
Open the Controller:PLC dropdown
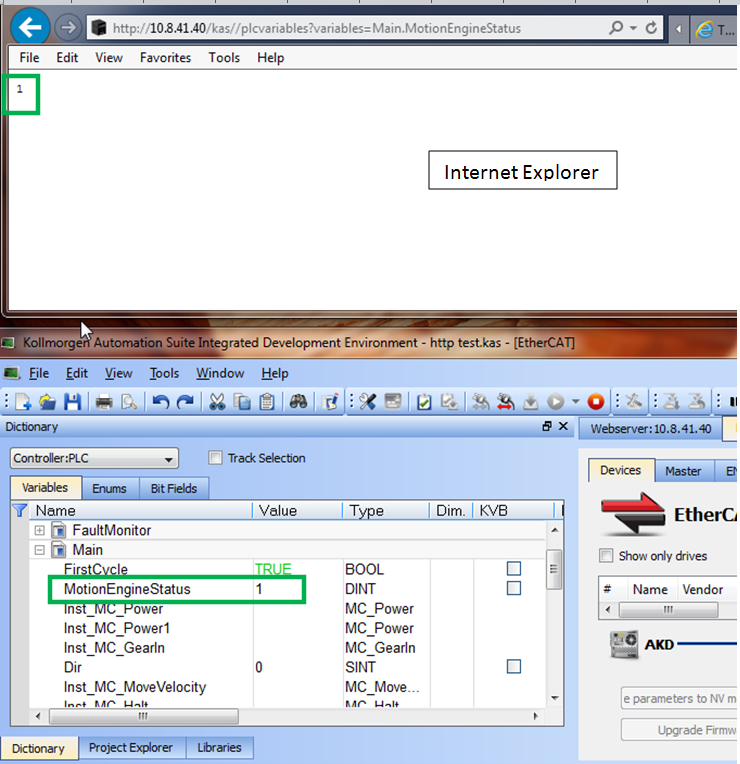pos(94,458)
